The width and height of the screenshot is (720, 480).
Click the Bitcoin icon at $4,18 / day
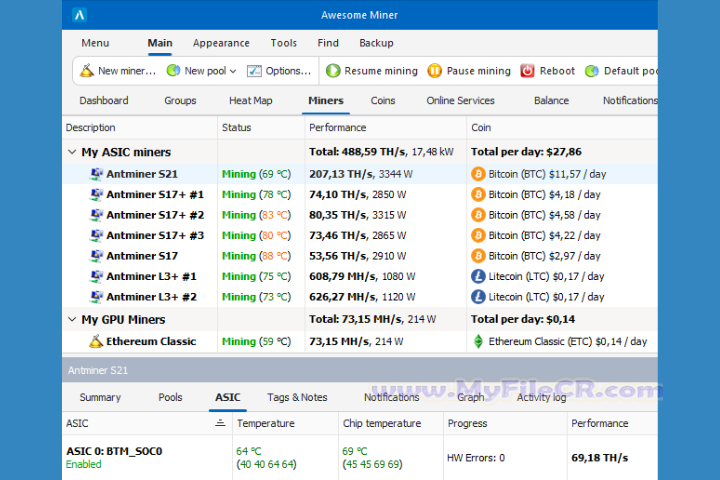tap(478, 194)
